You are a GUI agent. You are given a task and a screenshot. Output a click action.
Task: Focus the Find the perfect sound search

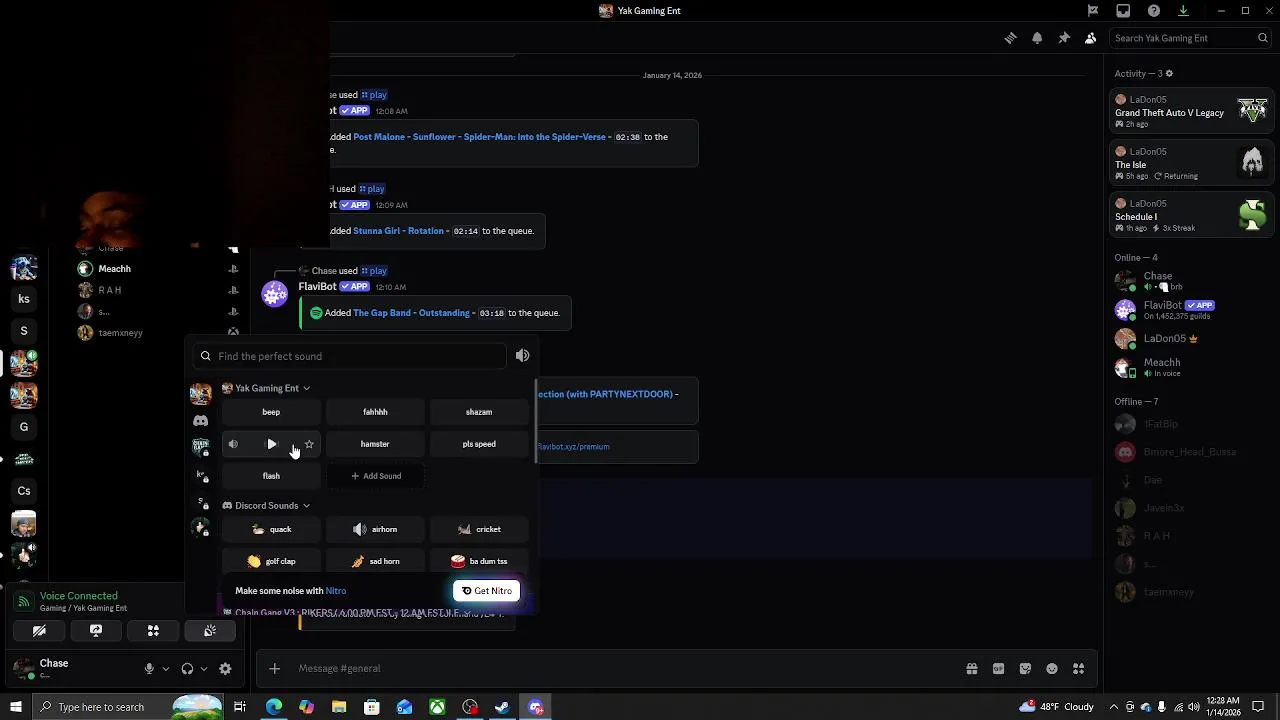pyautogui.click(x=350, y=356)
